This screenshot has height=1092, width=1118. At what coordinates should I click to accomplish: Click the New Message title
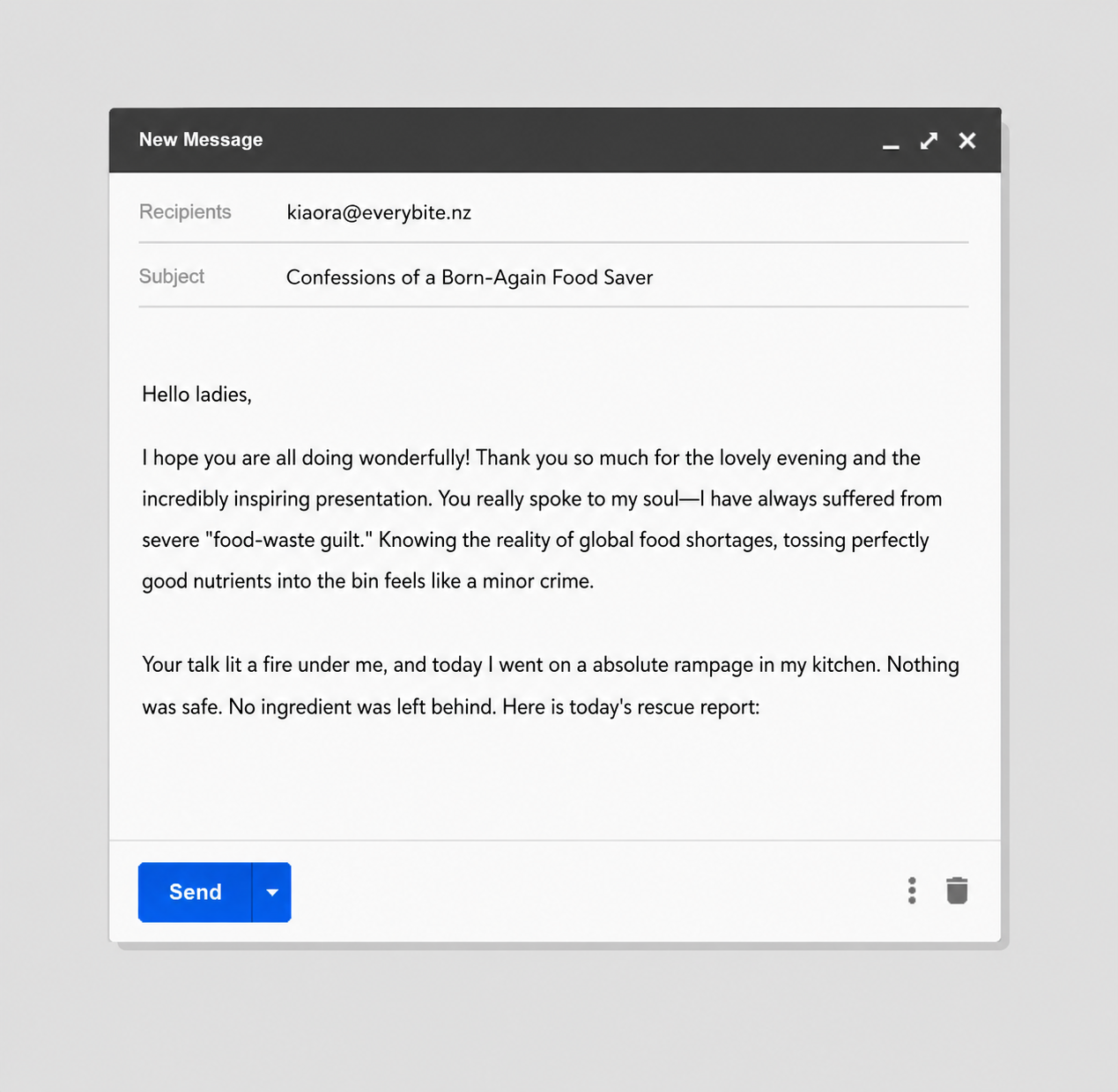point(201,140)
